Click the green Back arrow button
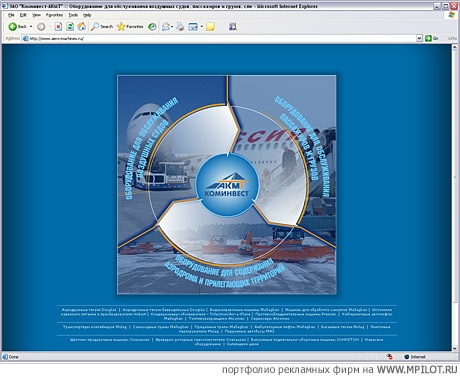Screen dimensions: 460x377 17,26
